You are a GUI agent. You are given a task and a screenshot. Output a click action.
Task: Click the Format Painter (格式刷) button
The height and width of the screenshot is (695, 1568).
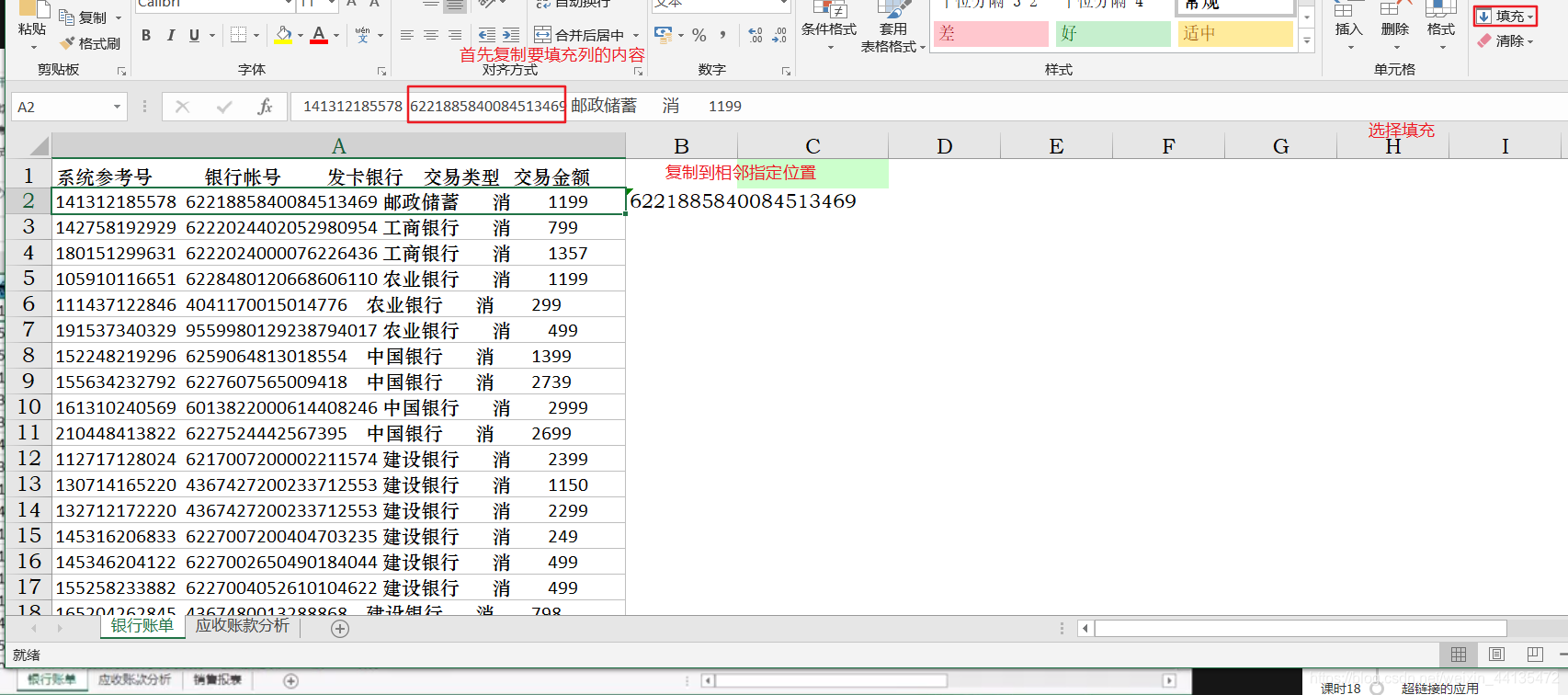[90, 43]
